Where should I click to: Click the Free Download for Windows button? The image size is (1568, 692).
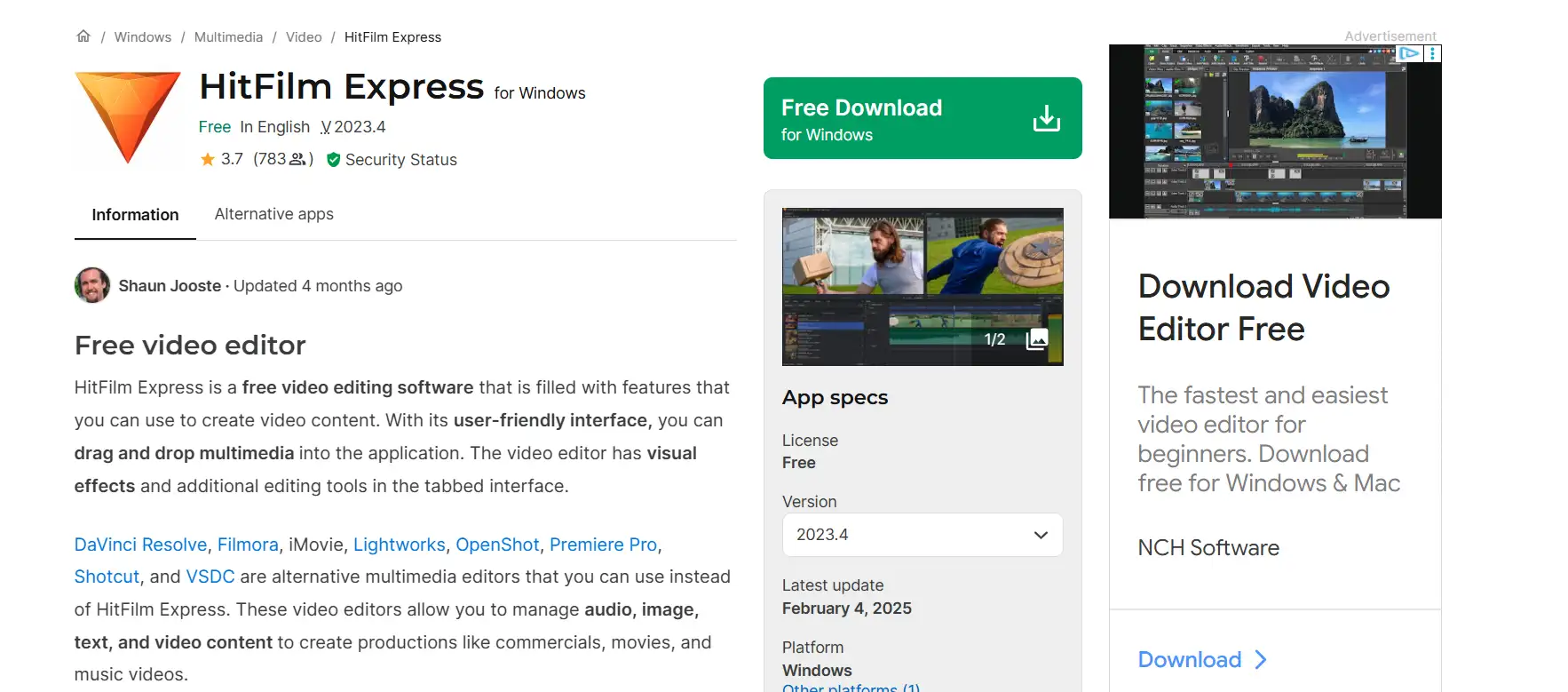(x=923, y=118)
